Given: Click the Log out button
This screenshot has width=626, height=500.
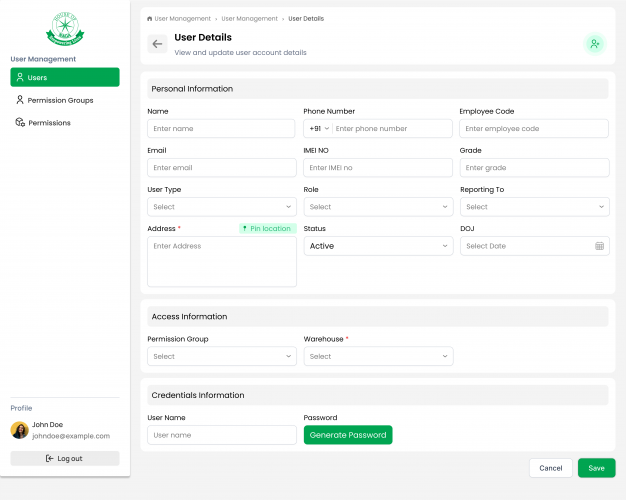Looking at the screenshot, I should 65,458.
